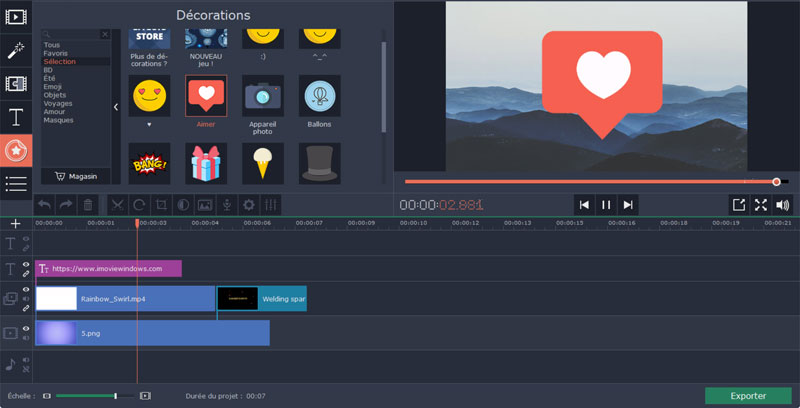The height and width of the screenshot is (408, 800).
Task: Click the pop-out preview window icon
Action: click(x=739, y=205)
